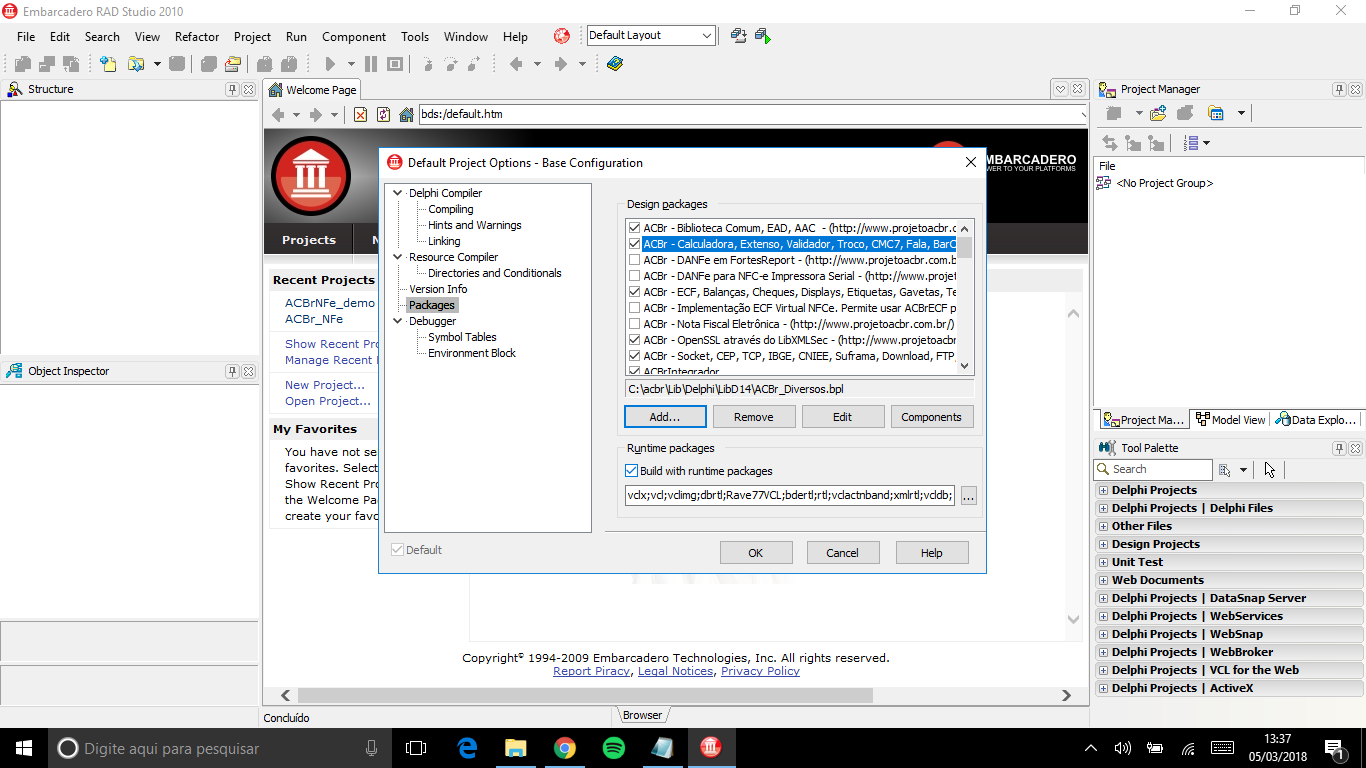
Task: Open the Default Layout dropdown
Action: pos(707,36)
